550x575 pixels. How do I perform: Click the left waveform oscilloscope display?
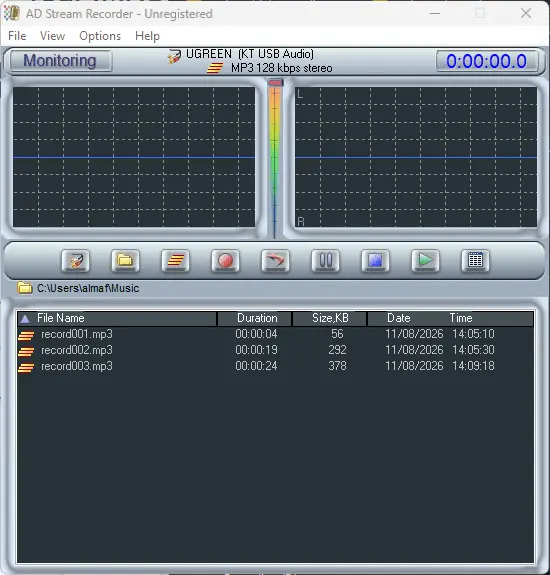[x=134, y=157]
